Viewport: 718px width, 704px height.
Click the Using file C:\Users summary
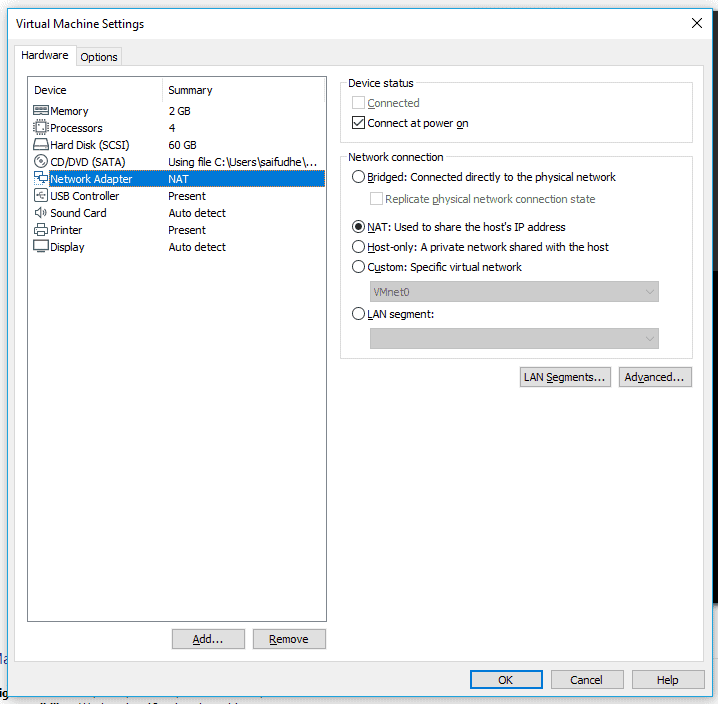(242, 162)
